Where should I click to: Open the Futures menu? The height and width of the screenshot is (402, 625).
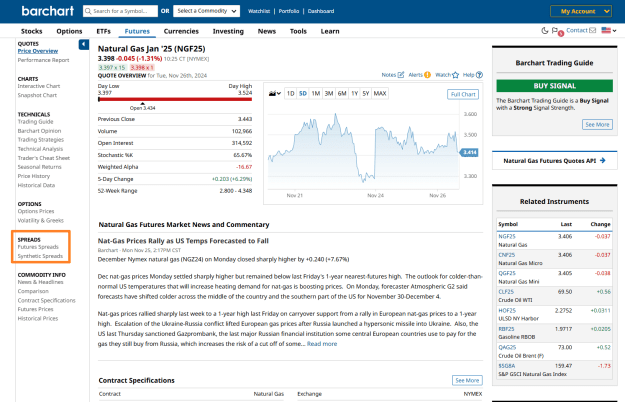pos(137,31)
